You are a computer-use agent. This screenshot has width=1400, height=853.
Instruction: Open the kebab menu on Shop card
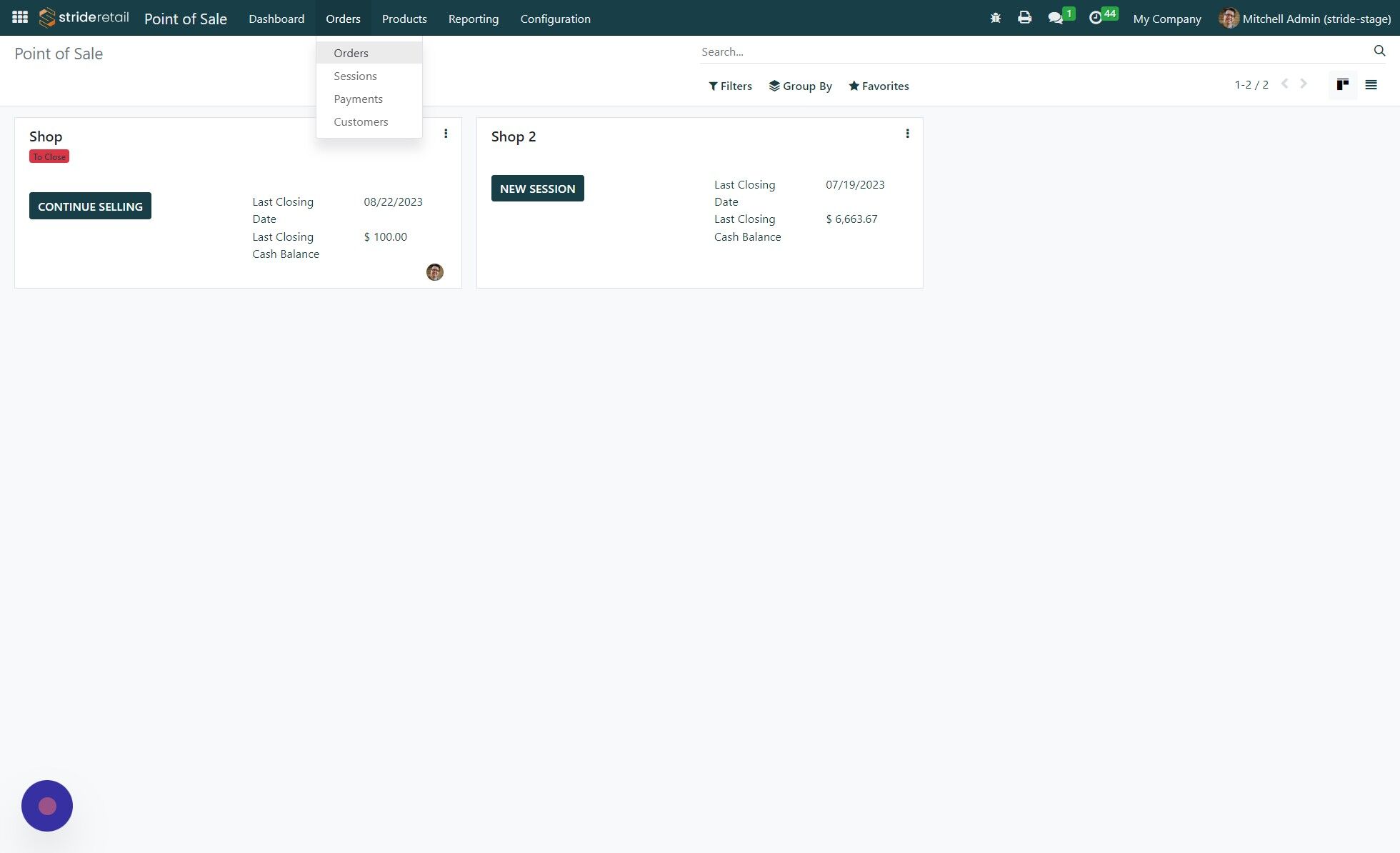tap(446, 133)
